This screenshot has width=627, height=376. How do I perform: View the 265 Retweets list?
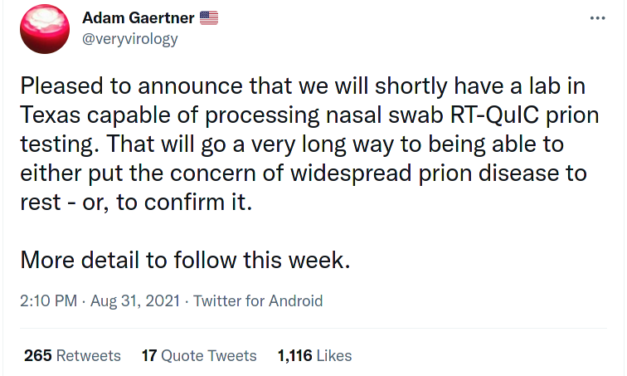click(72, 356)
